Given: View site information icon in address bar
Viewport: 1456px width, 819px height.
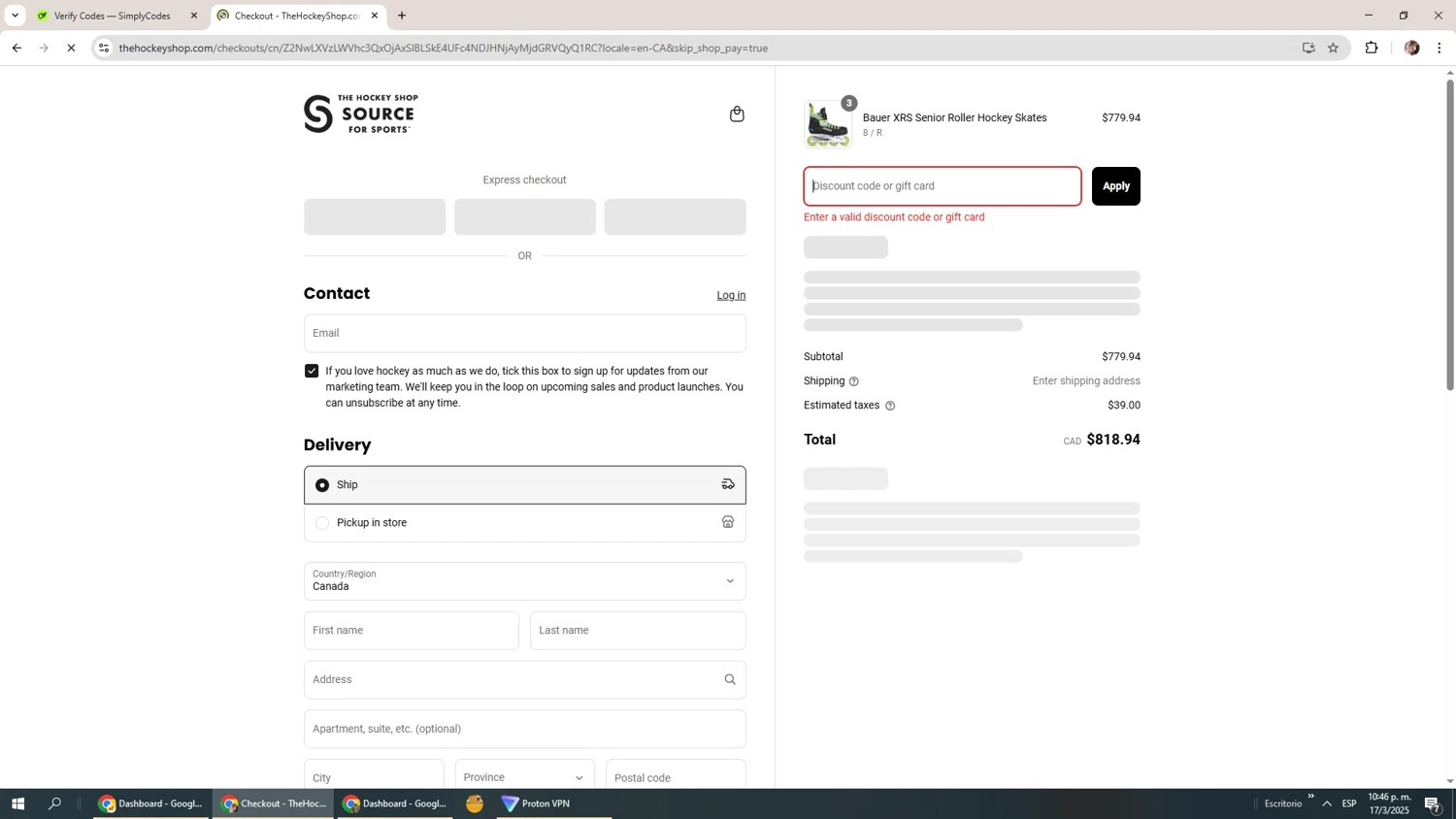Looking at the screenshot, I should [104, 48].
